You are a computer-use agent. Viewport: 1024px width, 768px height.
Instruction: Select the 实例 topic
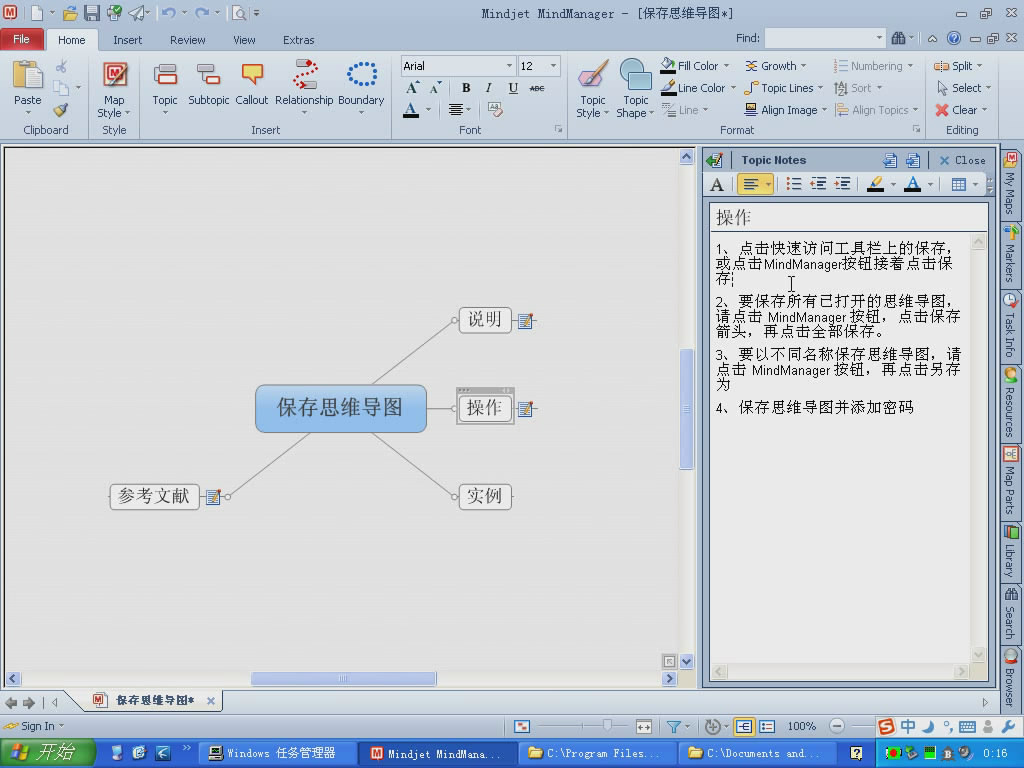[485, 496]
